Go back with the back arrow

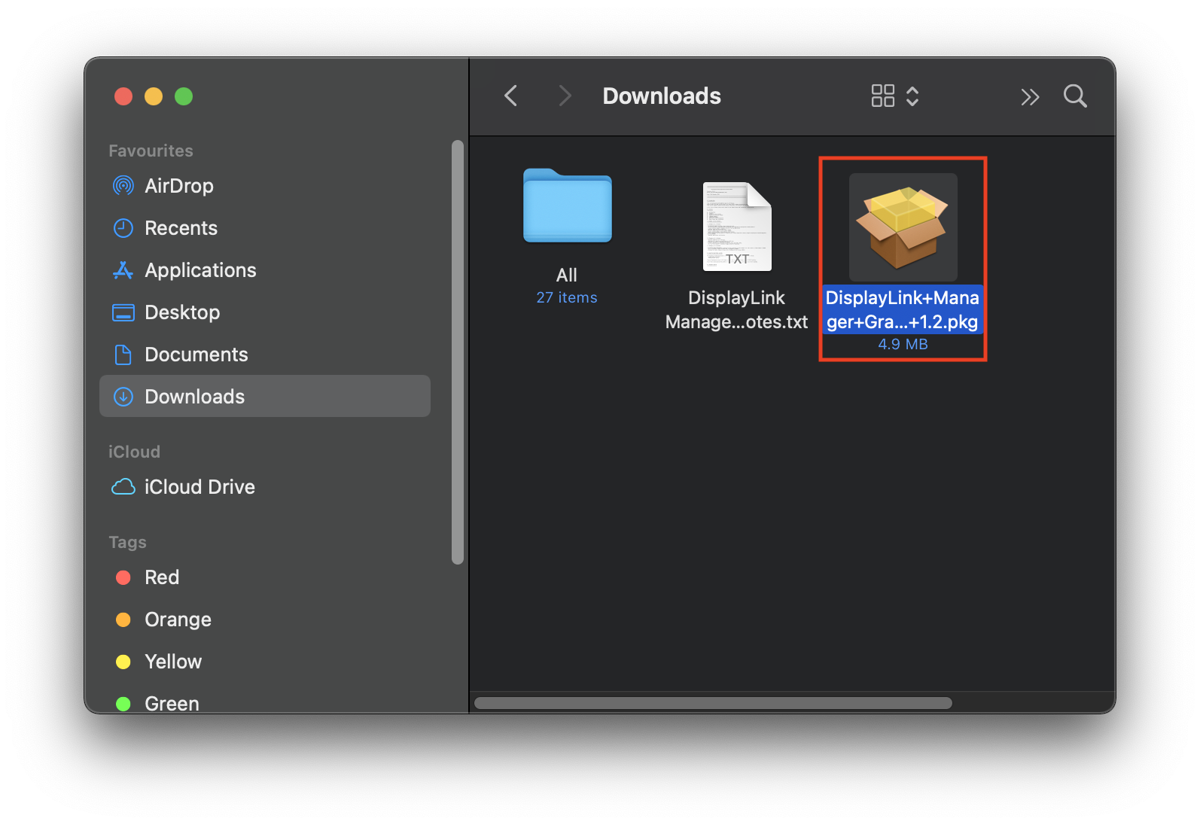coord(510,95)
